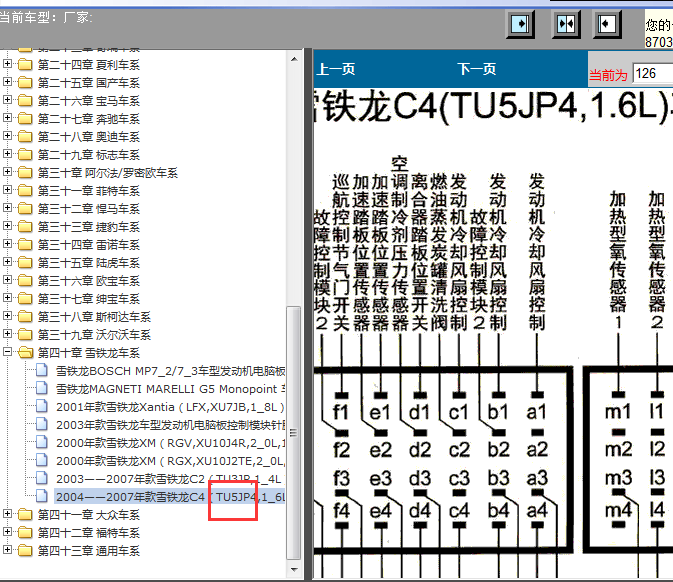
Task: Click tree panel scroll down arrow
Action: click(x=294, y=570)
